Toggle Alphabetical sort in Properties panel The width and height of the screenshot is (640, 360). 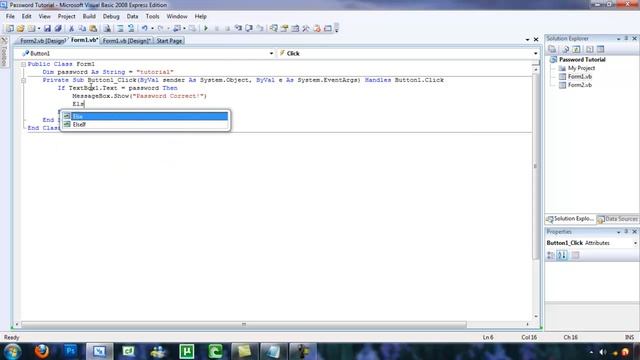pyautogui.click(x=562, y=256)
